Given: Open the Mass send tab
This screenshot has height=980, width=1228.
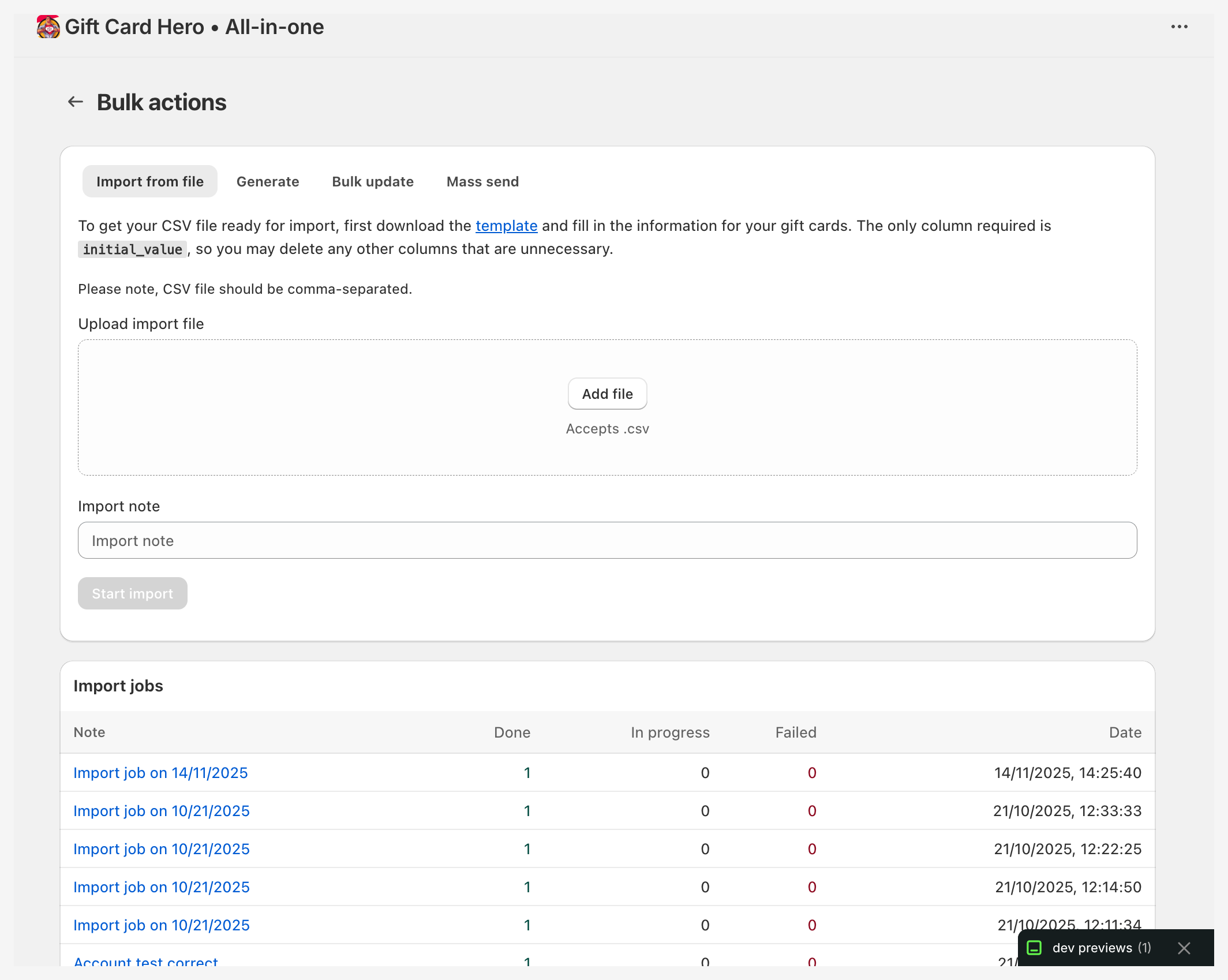Looking at the screenshot, I should pos(482,181).
